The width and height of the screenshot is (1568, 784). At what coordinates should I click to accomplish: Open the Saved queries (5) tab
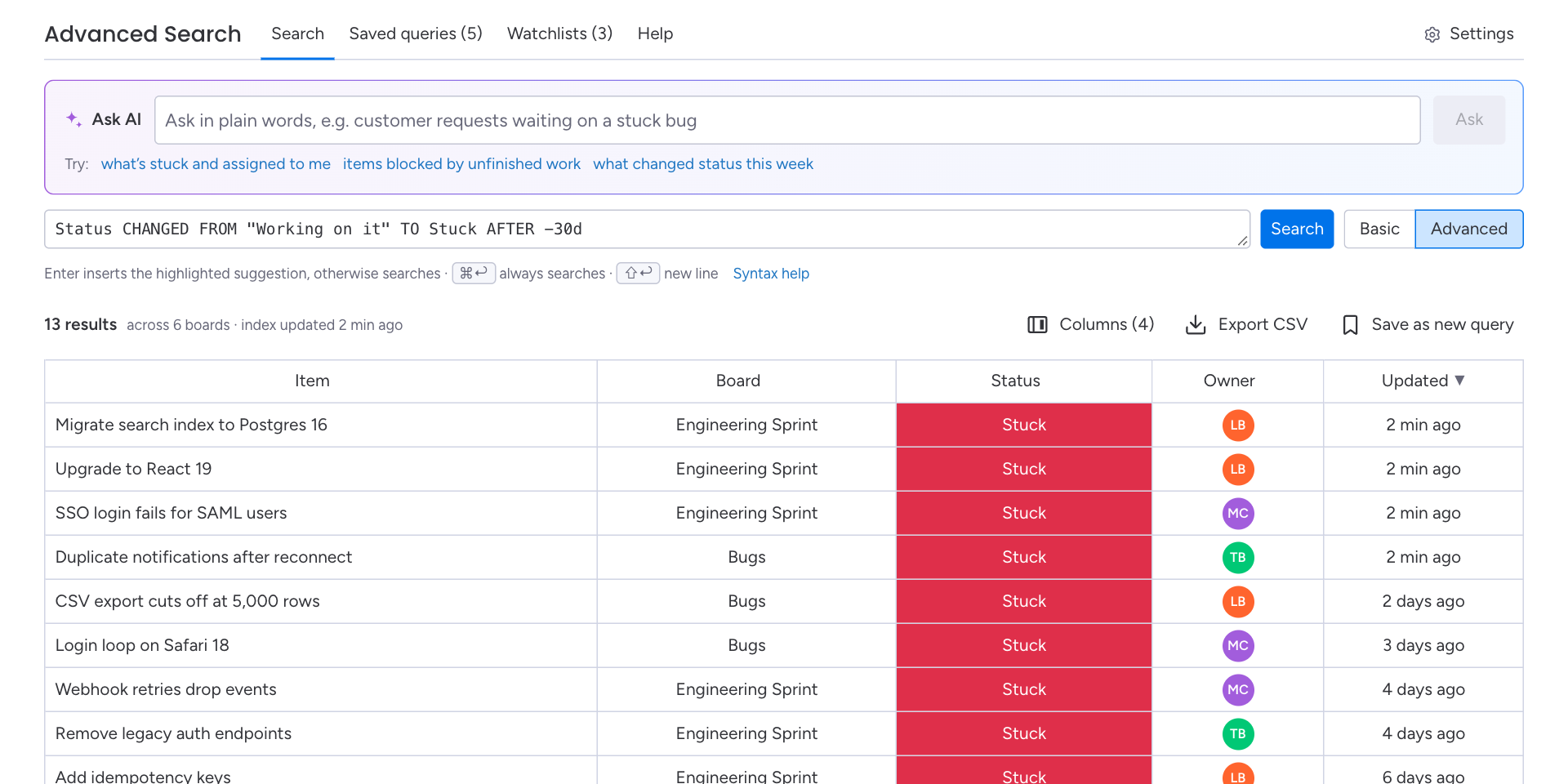tap(416, 33)
